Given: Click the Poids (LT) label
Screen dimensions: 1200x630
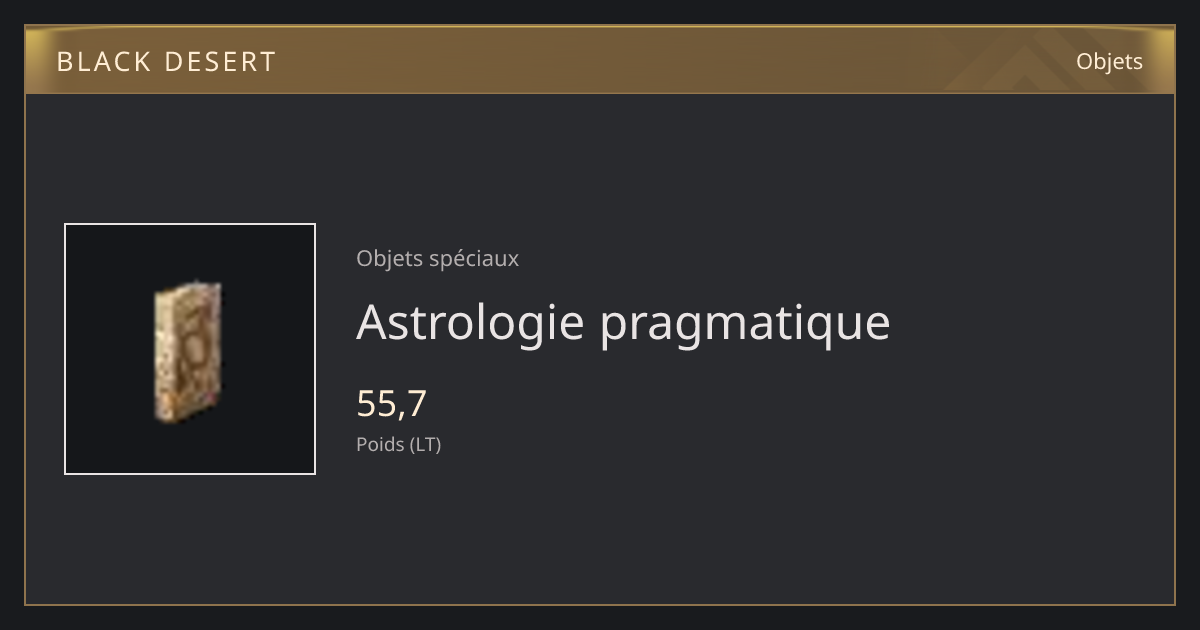Looking at the screenshot, I should [x=398, y=444].
